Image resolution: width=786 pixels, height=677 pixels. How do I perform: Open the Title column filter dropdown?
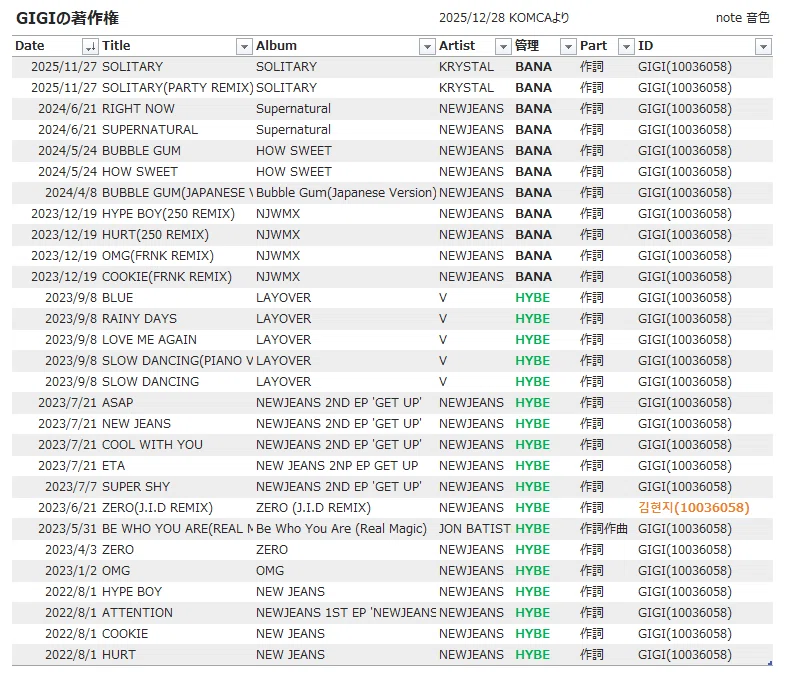[x=244, y=47]
